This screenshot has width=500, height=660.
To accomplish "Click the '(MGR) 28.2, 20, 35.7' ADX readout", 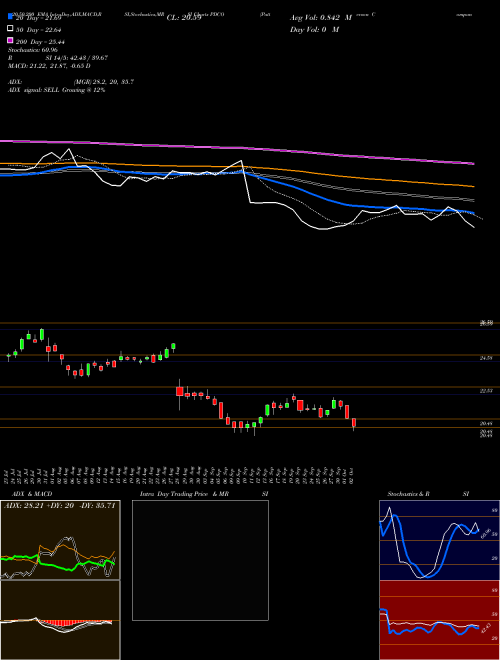I will pos(104,82).
